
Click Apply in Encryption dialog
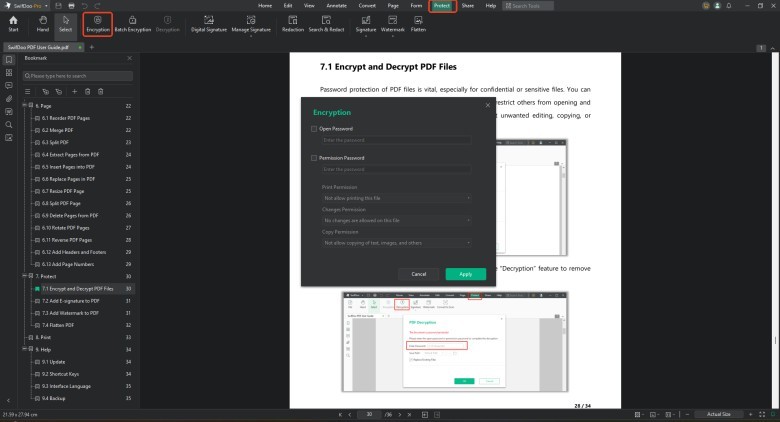(x=466, y=274)
